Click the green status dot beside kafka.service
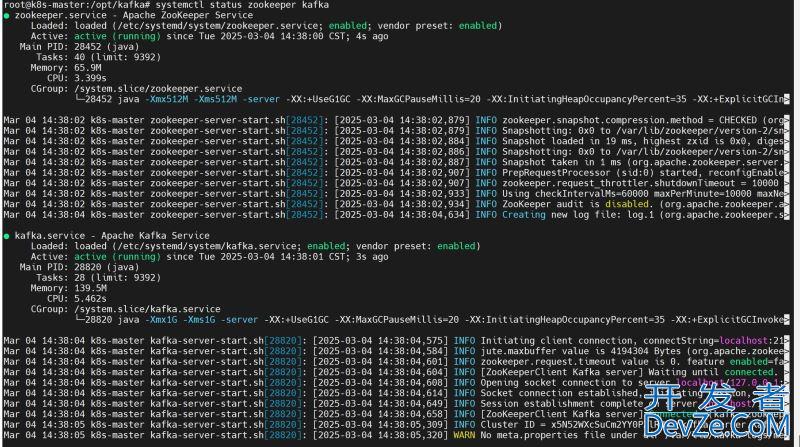The image size is (800, 447). coord(7,236)
